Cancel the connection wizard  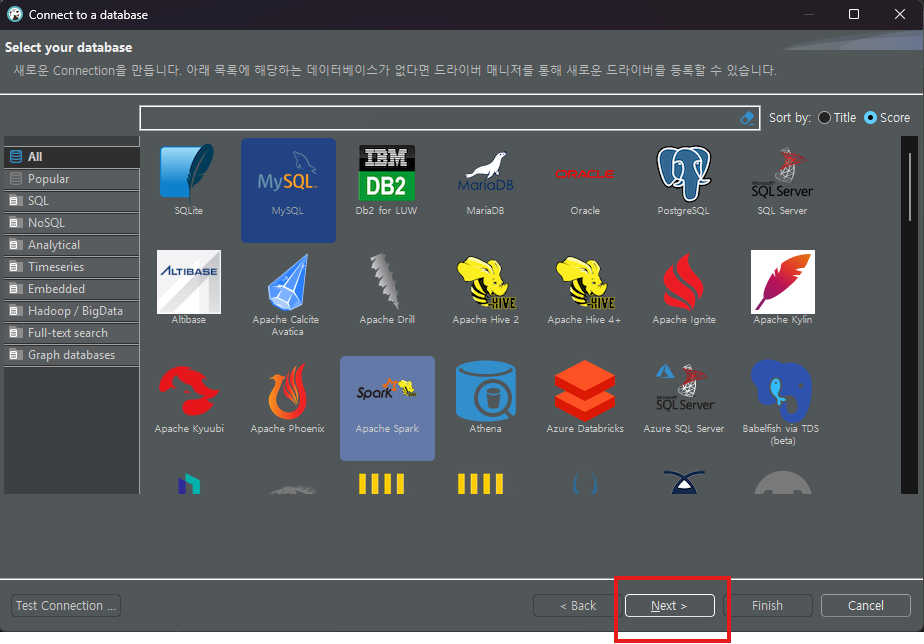tap(866, 606)
